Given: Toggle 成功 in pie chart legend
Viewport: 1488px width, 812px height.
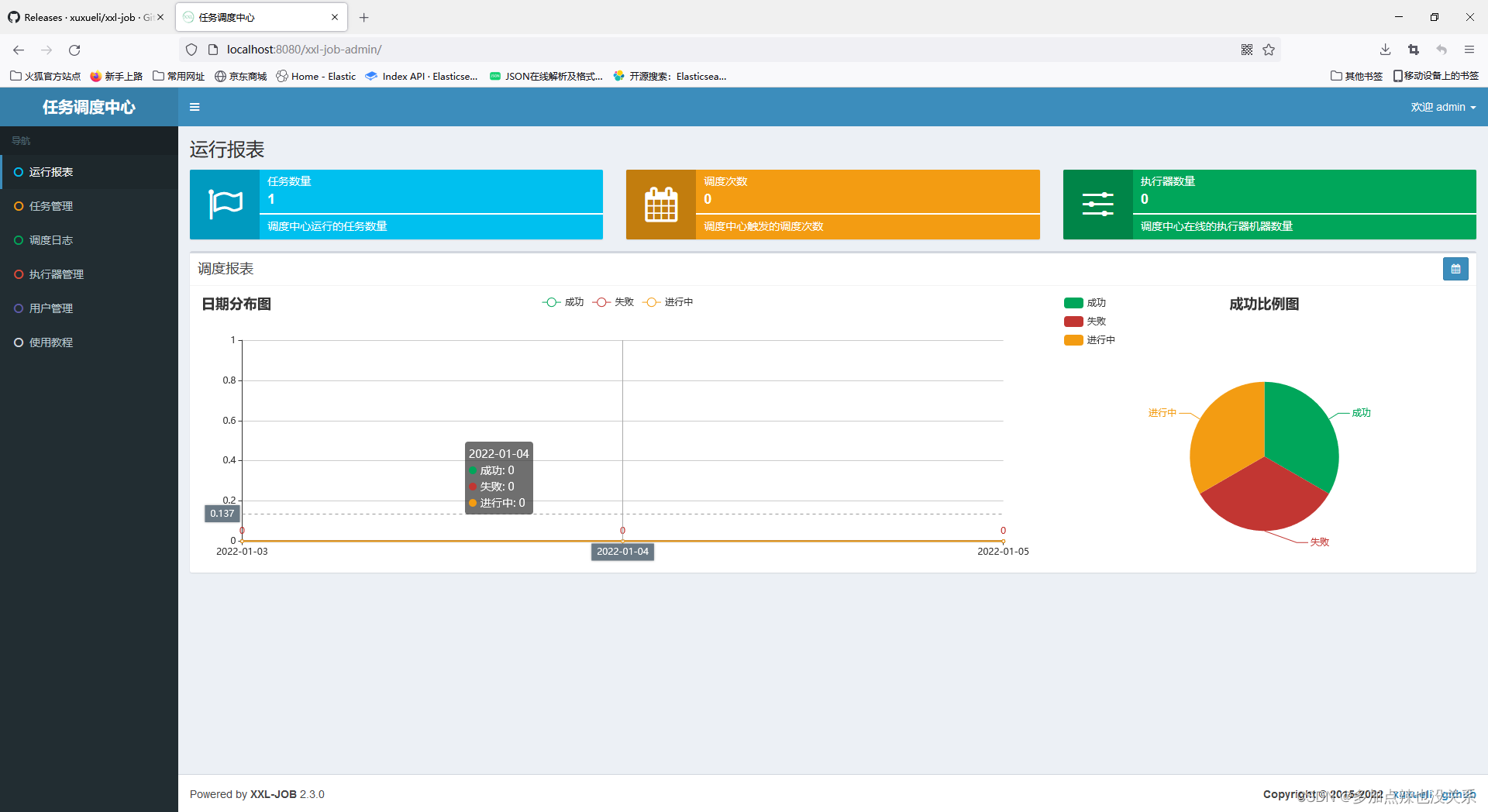Looking at the screenshot, I should [x=1085, y=303].
